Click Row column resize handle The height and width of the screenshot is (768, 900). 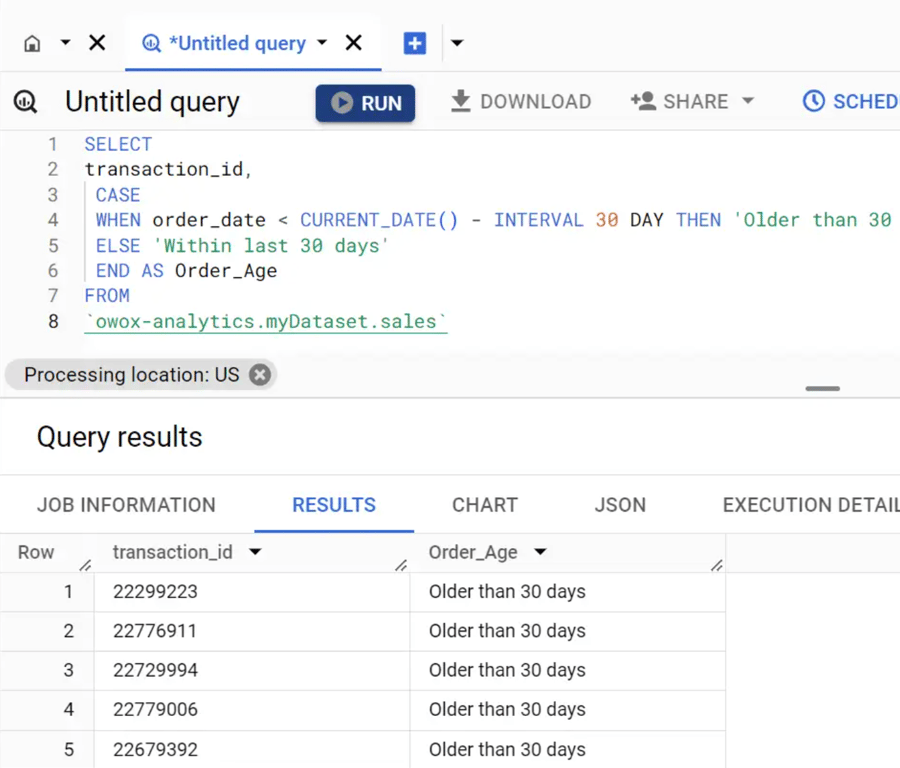point(86,565)
